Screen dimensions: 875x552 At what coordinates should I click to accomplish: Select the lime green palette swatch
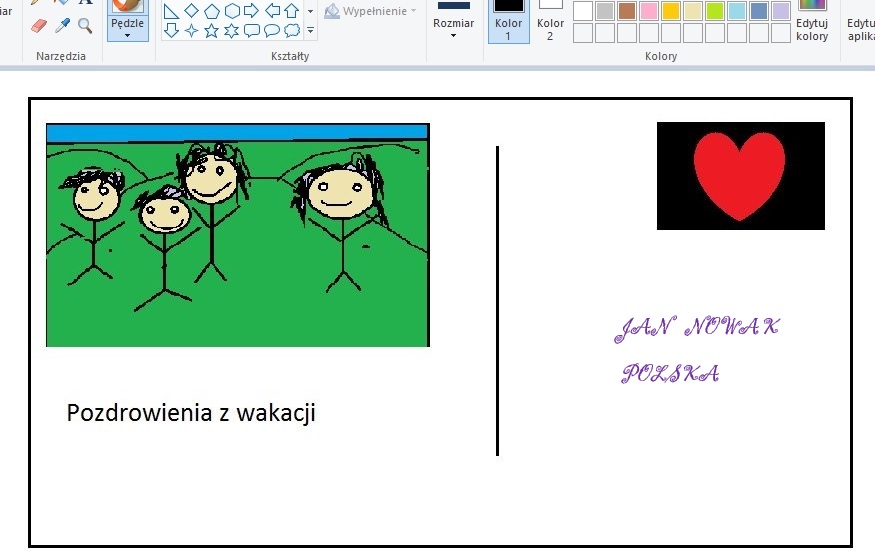click(714, 11)
